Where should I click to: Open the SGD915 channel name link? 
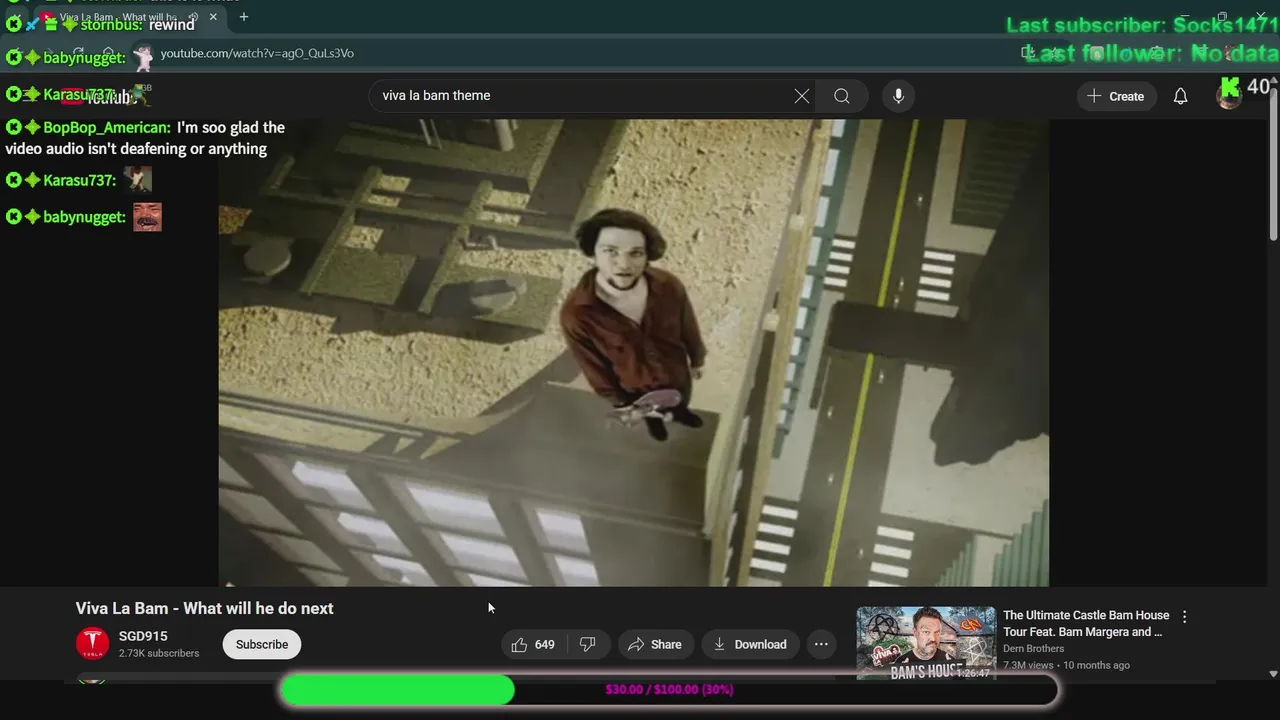pos(143,636)
